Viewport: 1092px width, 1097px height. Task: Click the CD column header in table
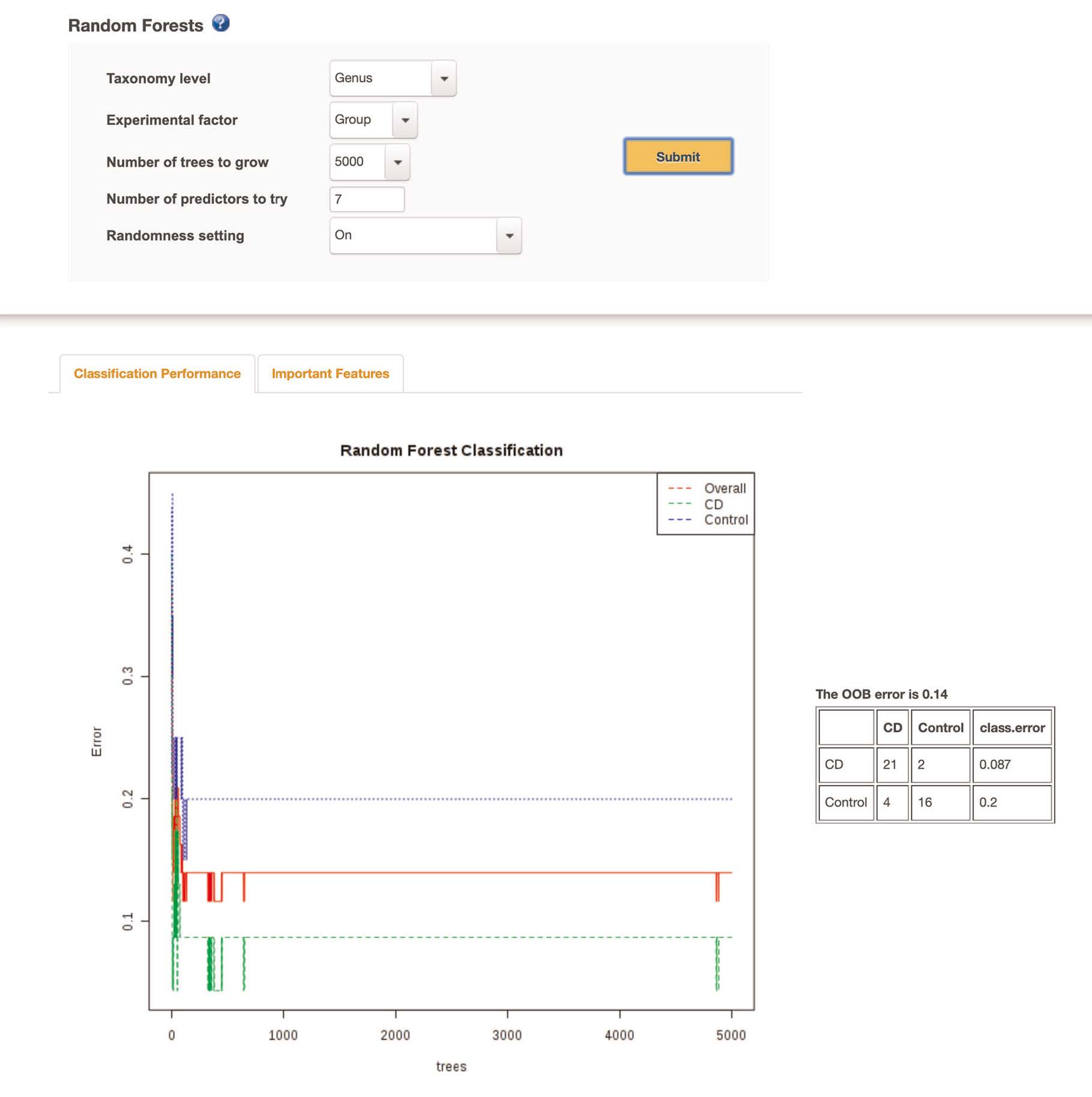click(x=892, y=727)
